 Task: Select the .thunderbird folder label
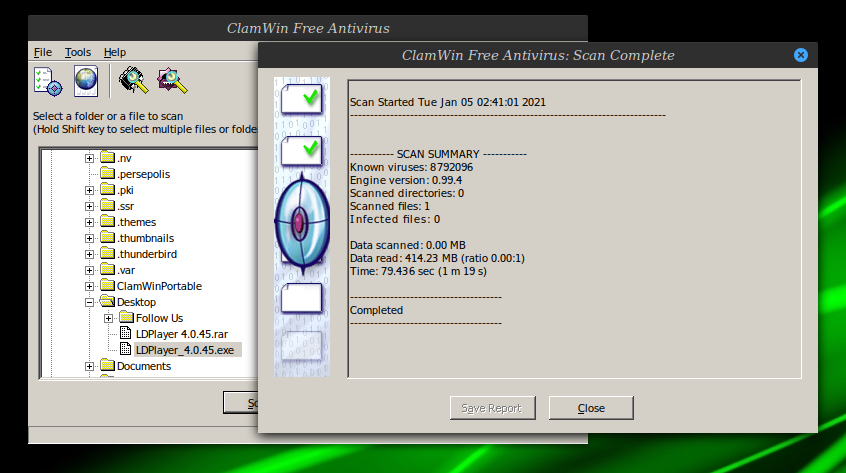[147, 254]
